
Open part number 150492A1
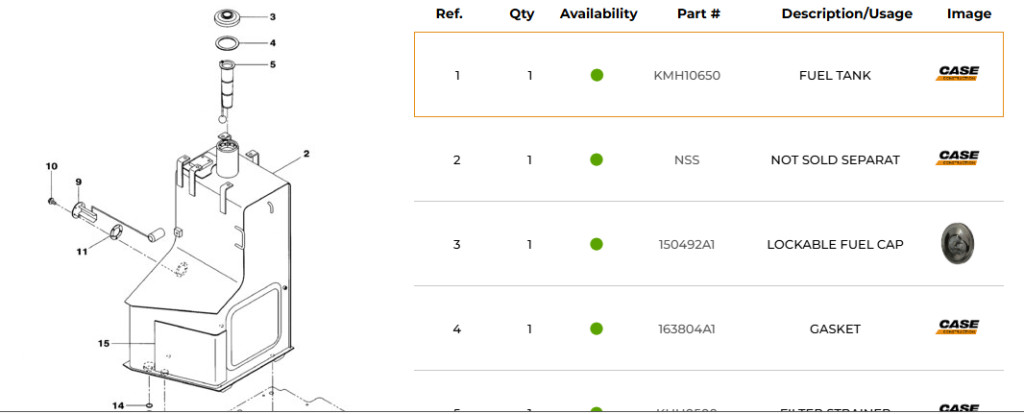click(x=686, y=244)
